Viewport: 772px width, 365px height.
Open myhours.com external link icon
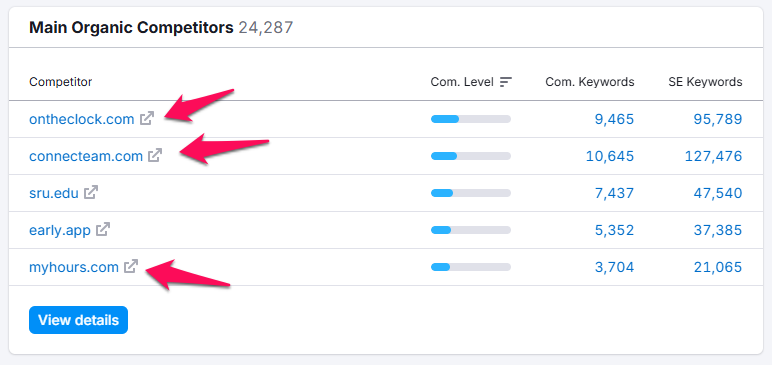[131, 266]
